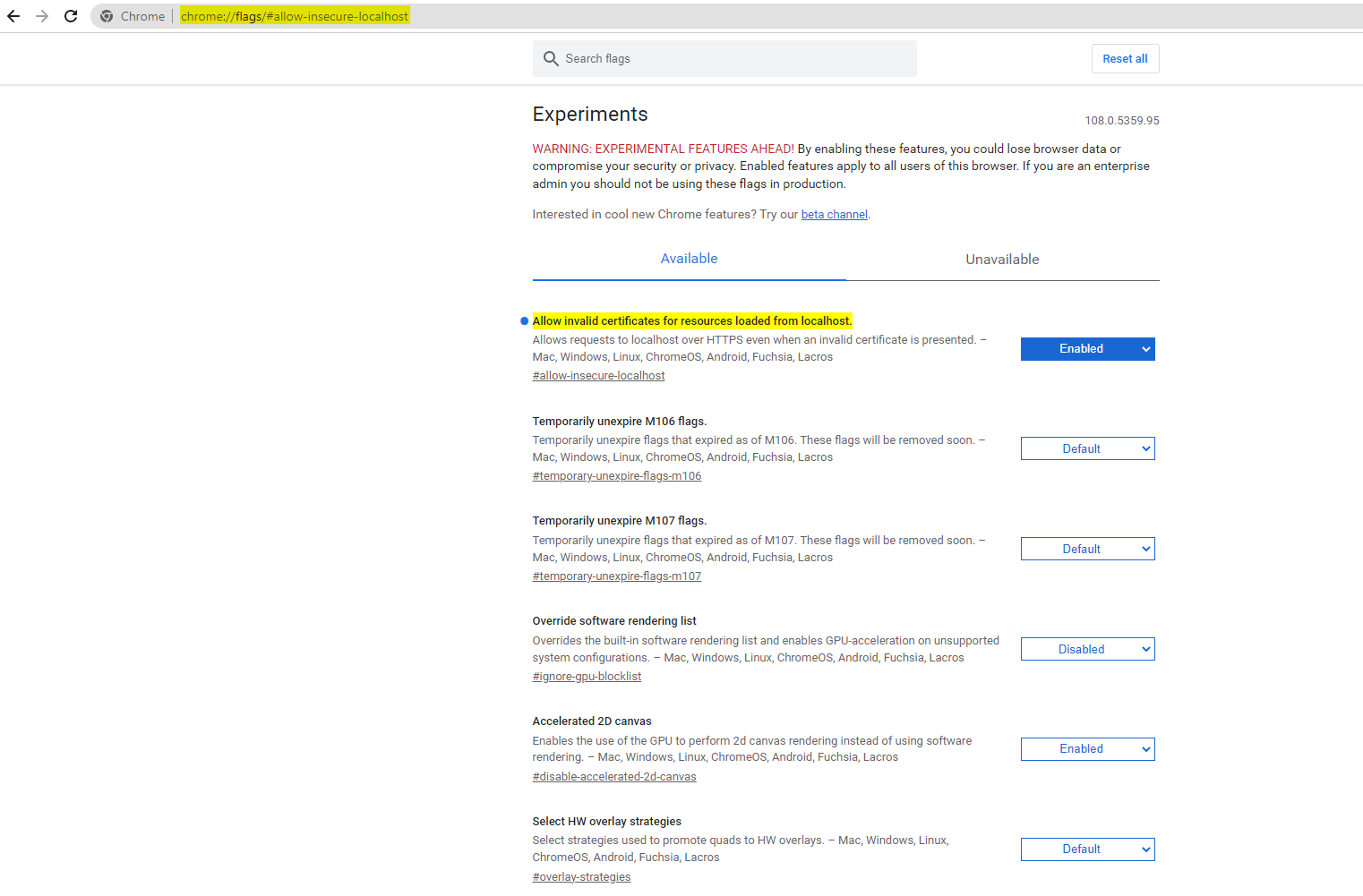Open Disabled dropdown for Override software rendering list
Viewport: 1363px width, 896px height.
tap(1087, 649)
